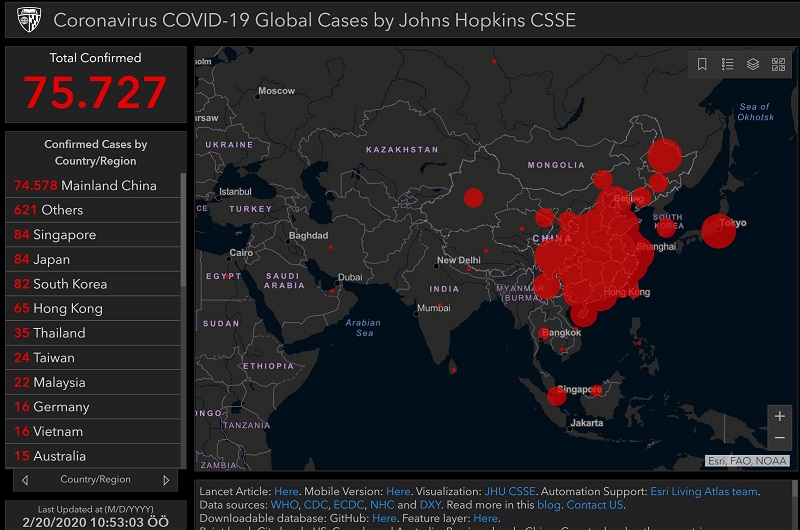Open the Basemap gallery grid icon
The height and width of the screenshot is (530, 800).
point(778,64)
